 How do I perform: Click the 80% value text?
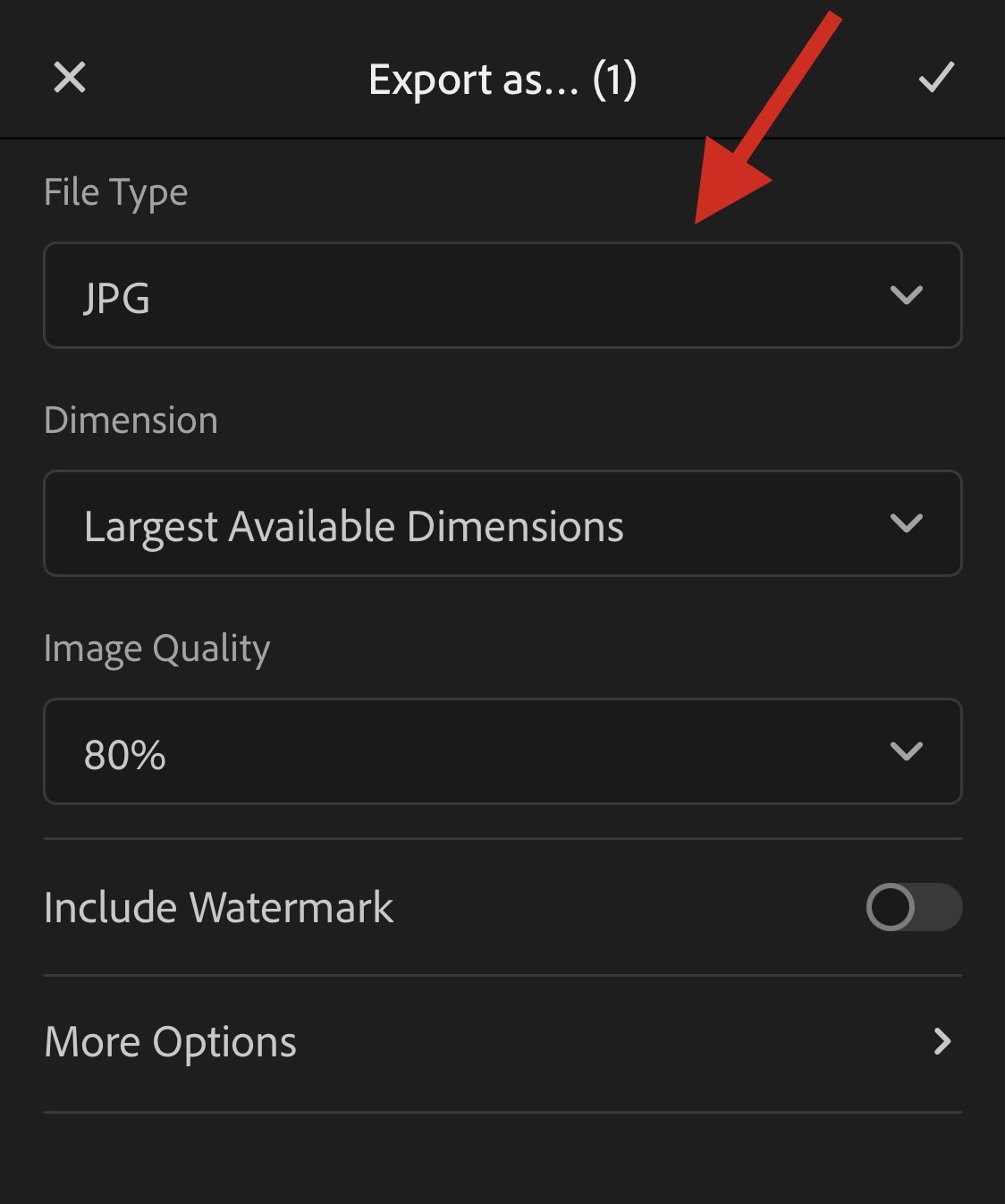[125, 754]
